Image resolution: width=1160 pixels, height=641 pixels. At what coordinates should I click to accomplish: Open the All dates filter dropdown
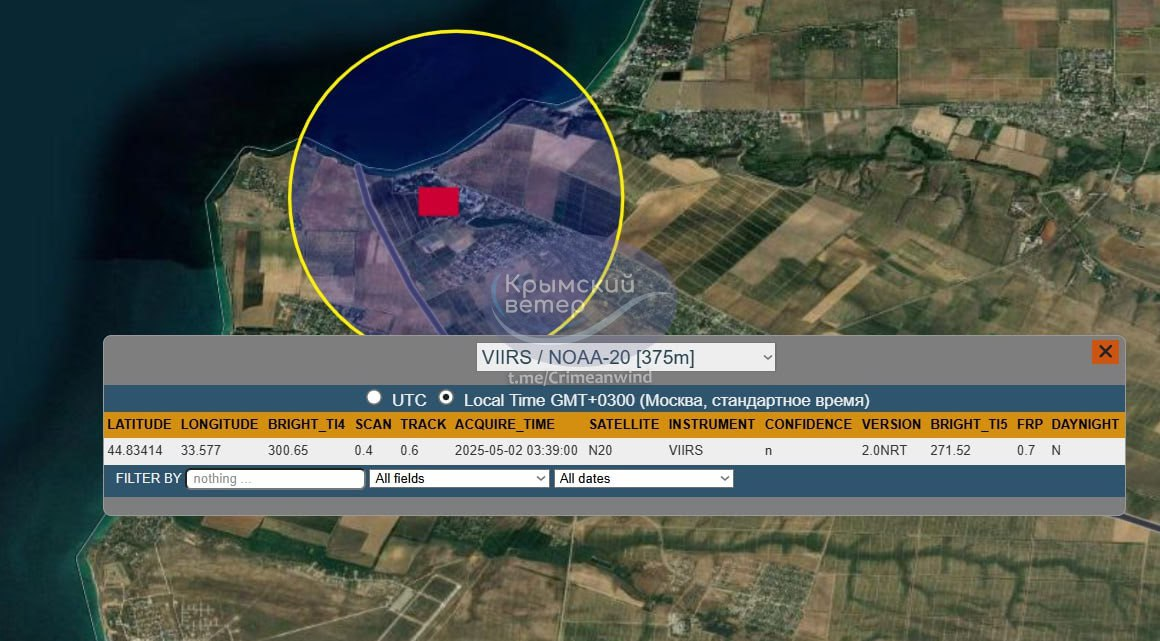(643, 479)
